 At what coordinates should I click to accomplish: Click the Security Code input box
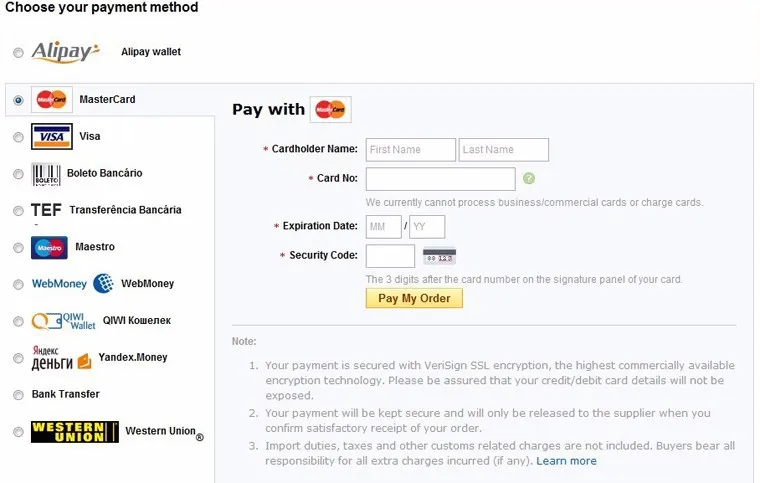[x=390, y=256]
